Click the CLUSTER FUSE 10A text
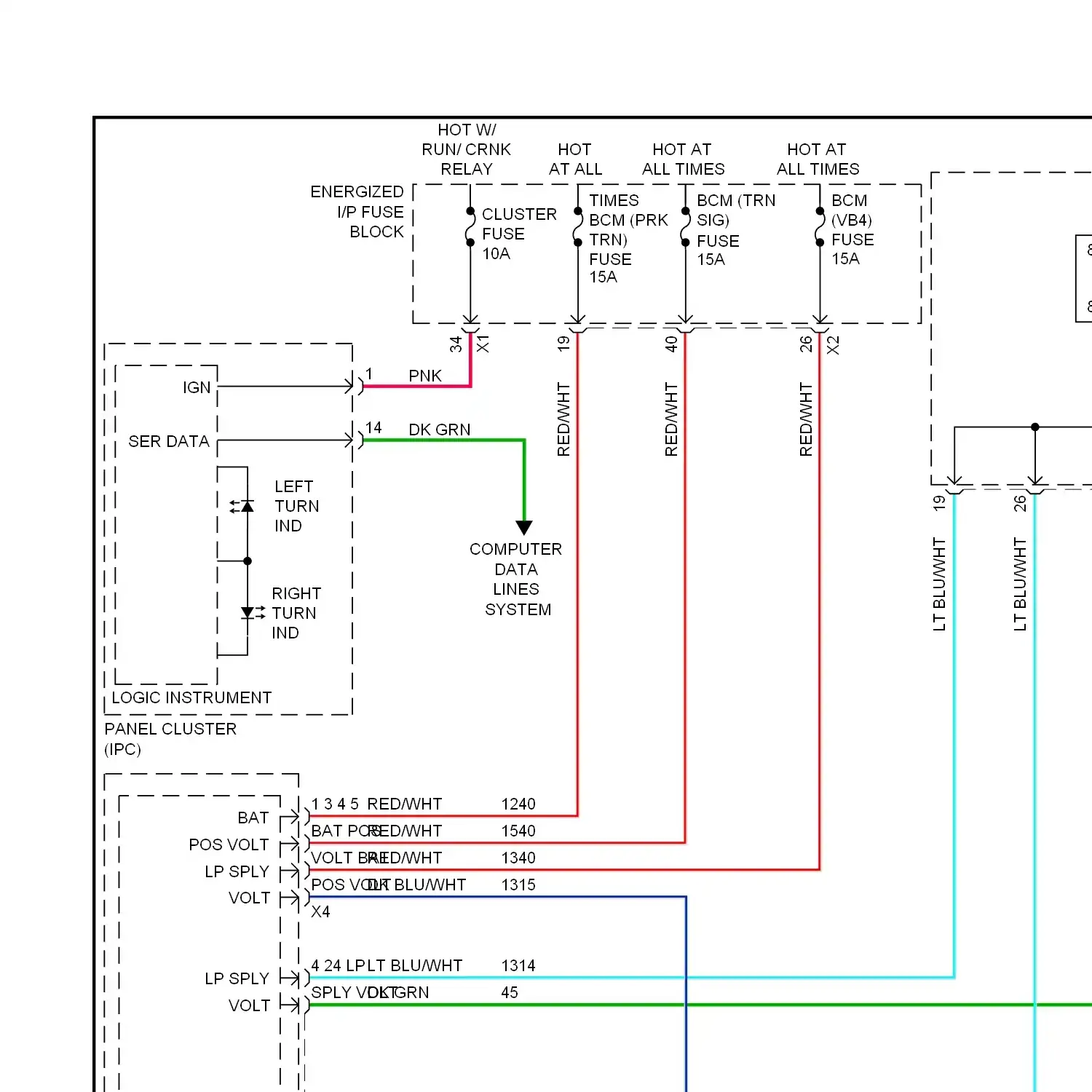 [x=519, y=234]
